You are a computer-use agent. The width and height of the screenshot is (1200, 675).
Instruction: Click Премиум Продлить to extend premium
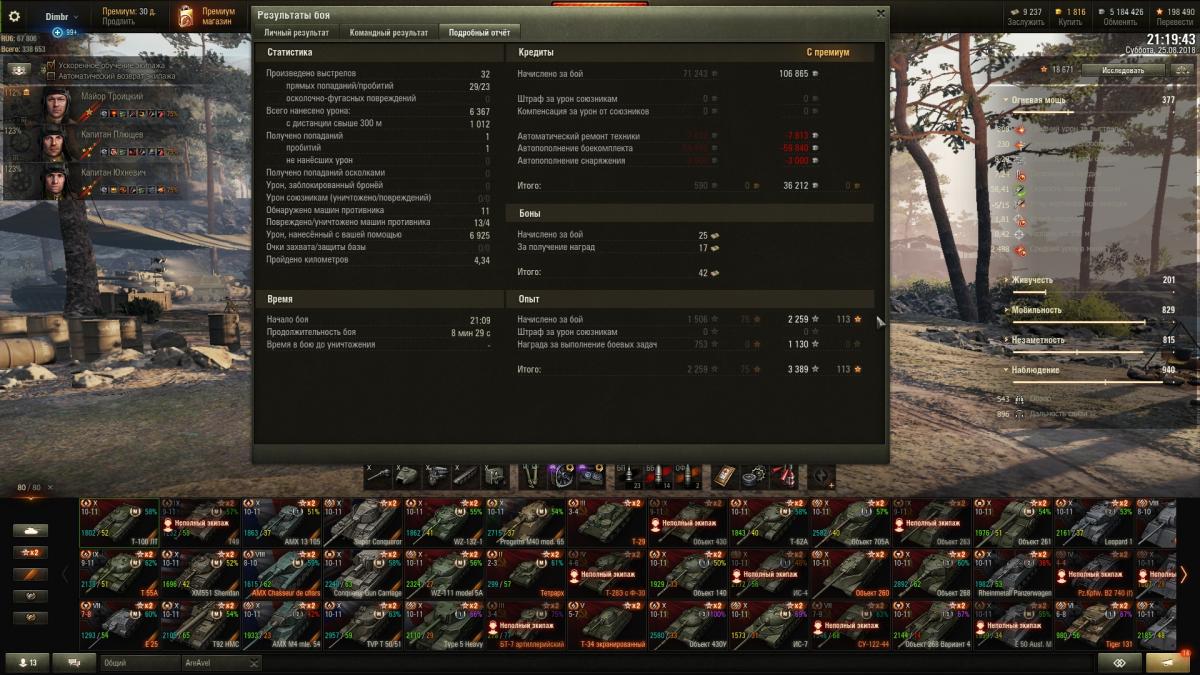point(129,16)
